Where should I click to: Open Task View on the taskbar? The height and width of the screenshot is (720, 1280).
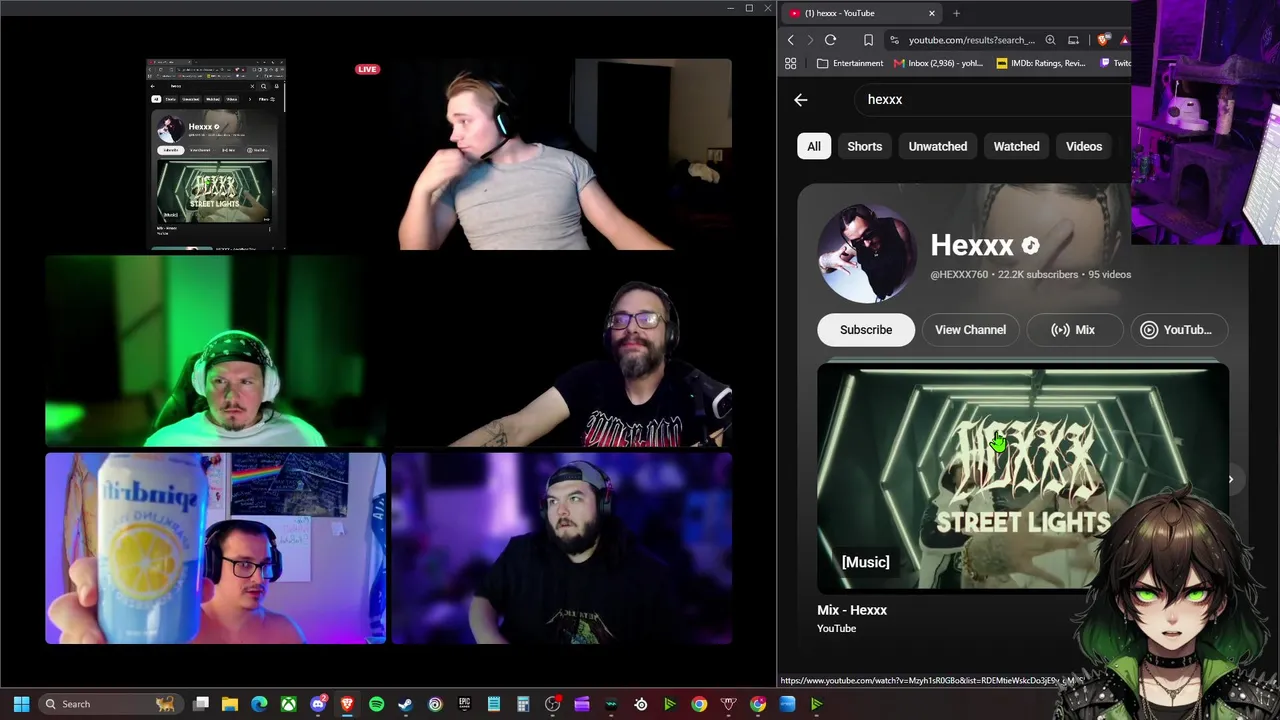click(x=200, y=704)
